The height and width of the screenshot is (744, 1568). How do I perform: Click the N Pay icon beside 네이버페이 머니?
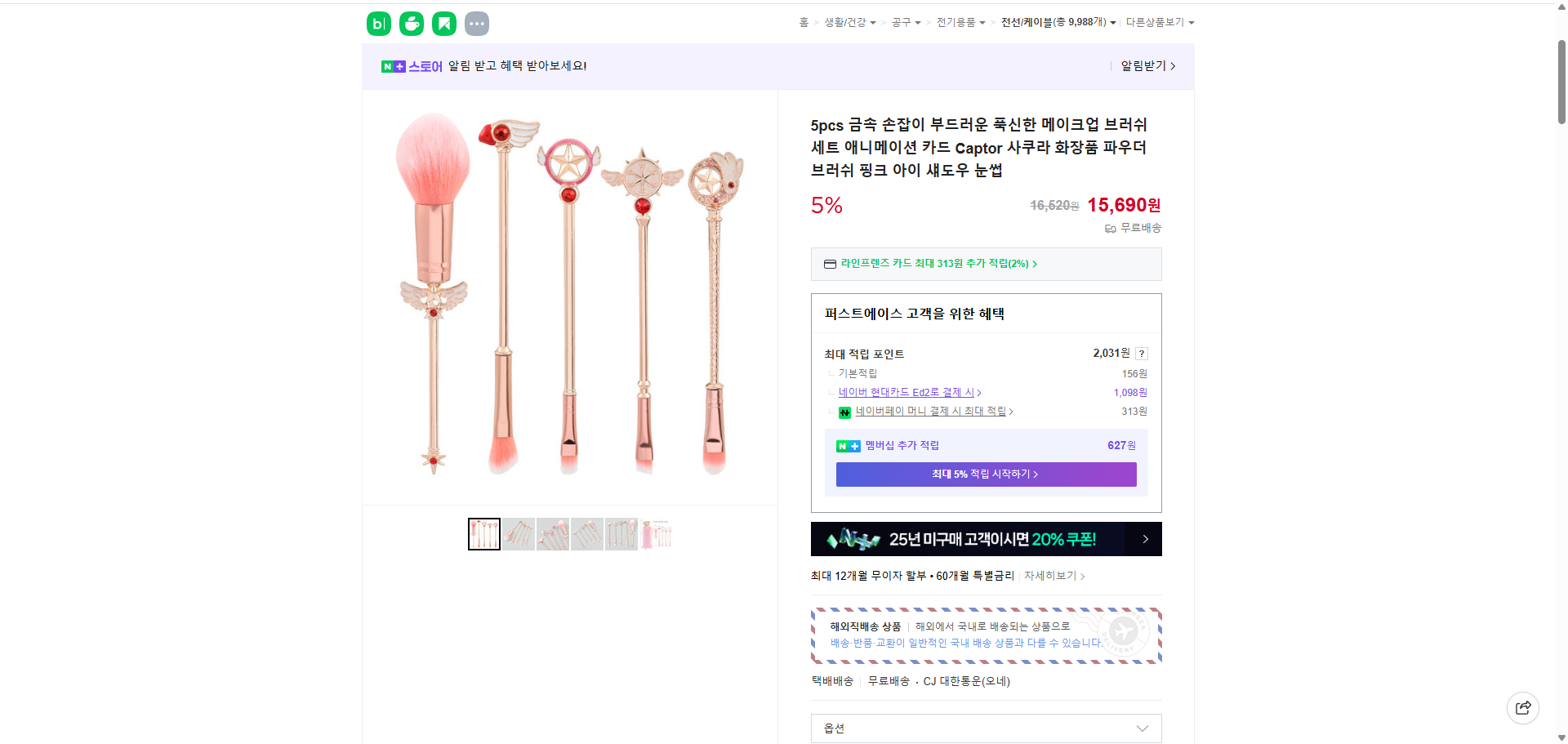(x=844, y=412)
